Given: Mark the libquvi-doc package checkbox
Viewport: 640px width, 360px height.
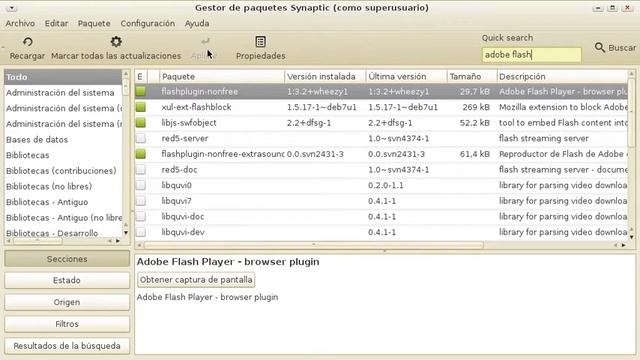Looking at the screenshot, I should pyautogui.click(x=141, y=216).
